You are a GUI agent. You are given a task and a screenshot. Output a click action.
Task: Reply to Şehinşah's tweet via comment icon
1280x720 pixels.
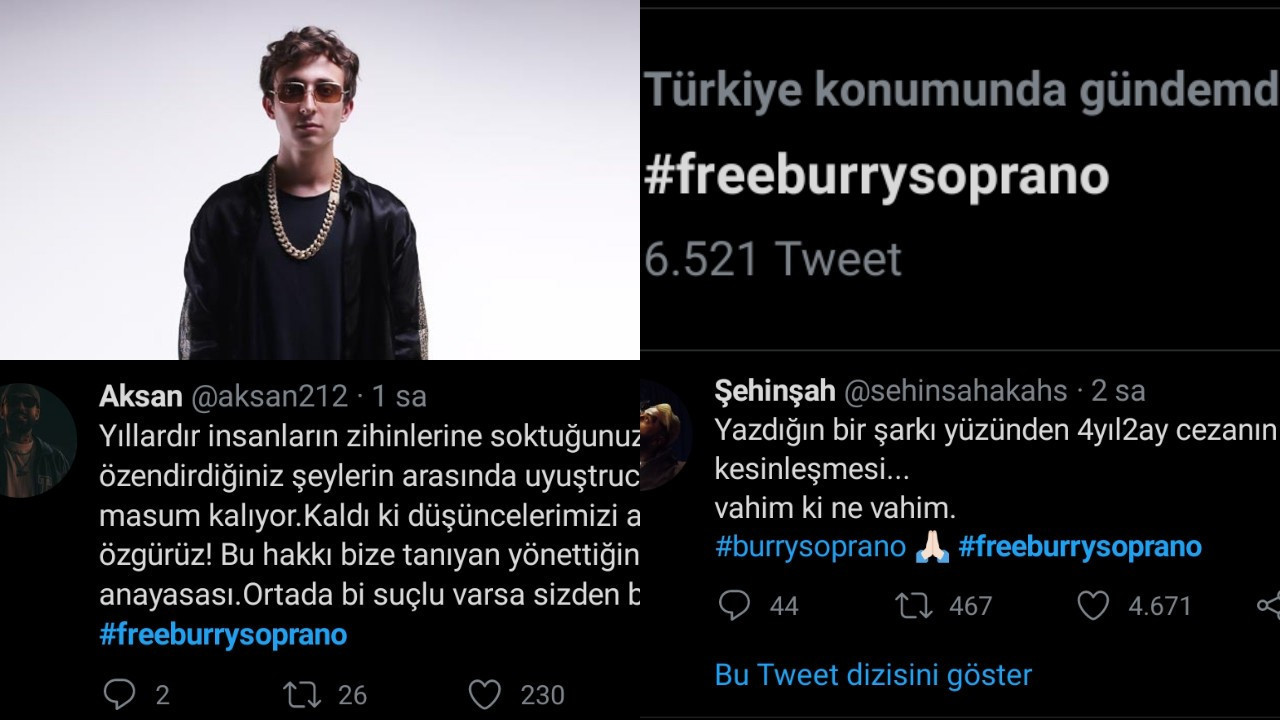(x=735, y=605)
